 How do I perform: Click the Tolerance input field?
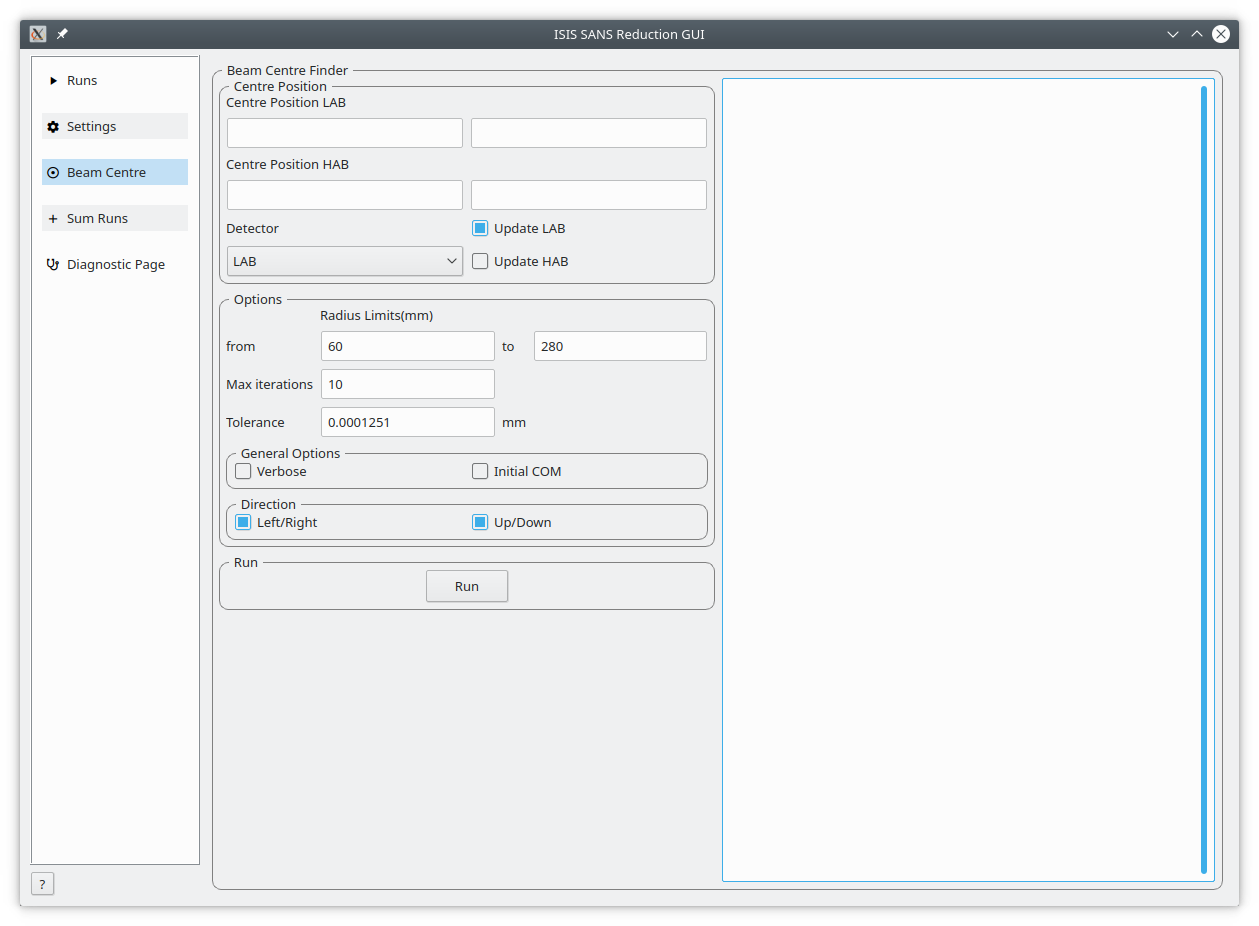(x=407, y=423)
